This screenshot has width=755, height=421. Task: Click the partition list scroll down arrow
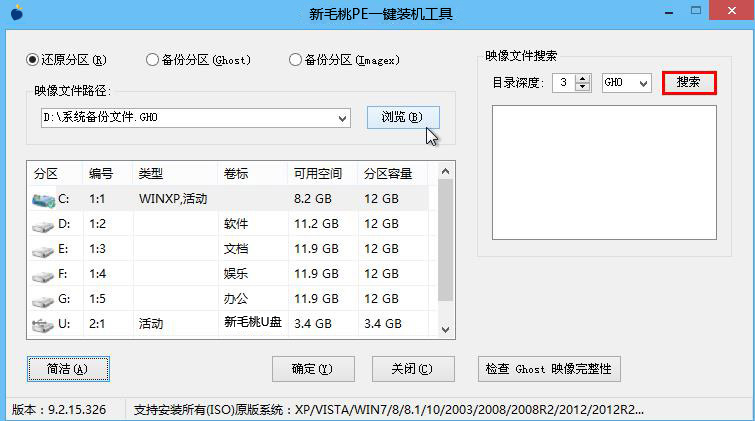point(445,329)
